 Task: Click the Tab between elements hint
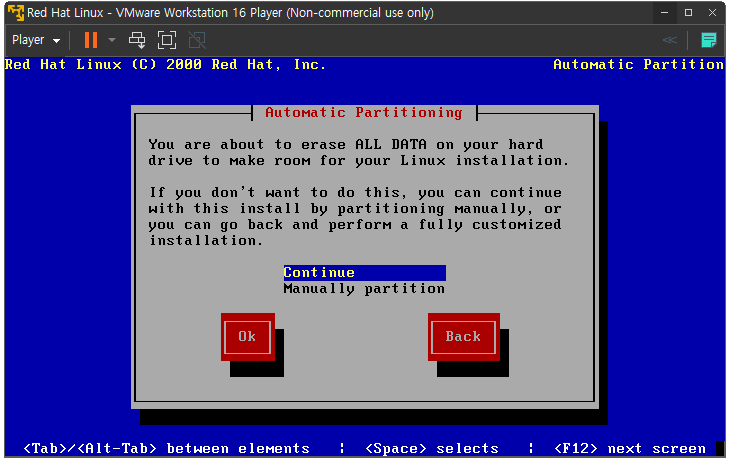click(166, 449)
